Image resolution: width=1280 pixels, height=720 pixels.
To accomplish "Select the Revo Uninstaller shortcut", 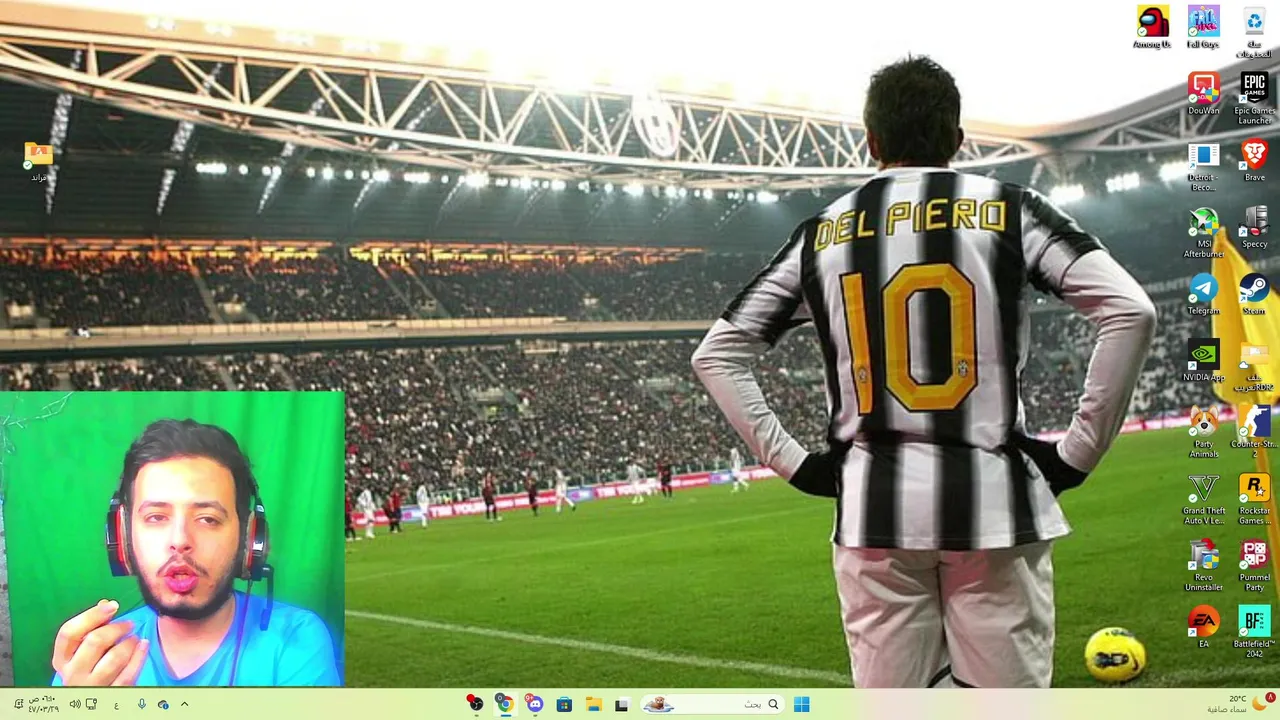I will coord(1203,566).
